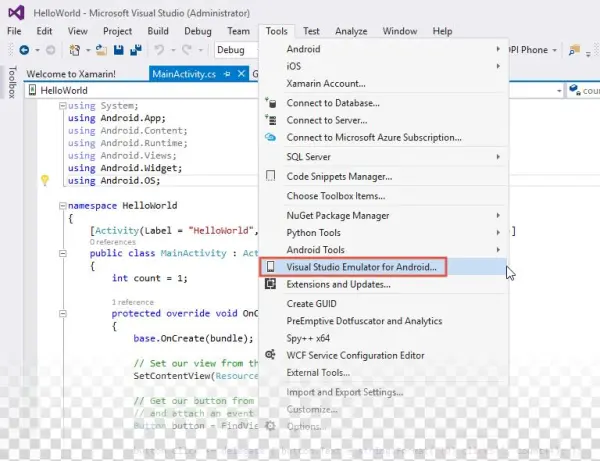
Task: Expand Python Tools submenu
Action: 384,233
